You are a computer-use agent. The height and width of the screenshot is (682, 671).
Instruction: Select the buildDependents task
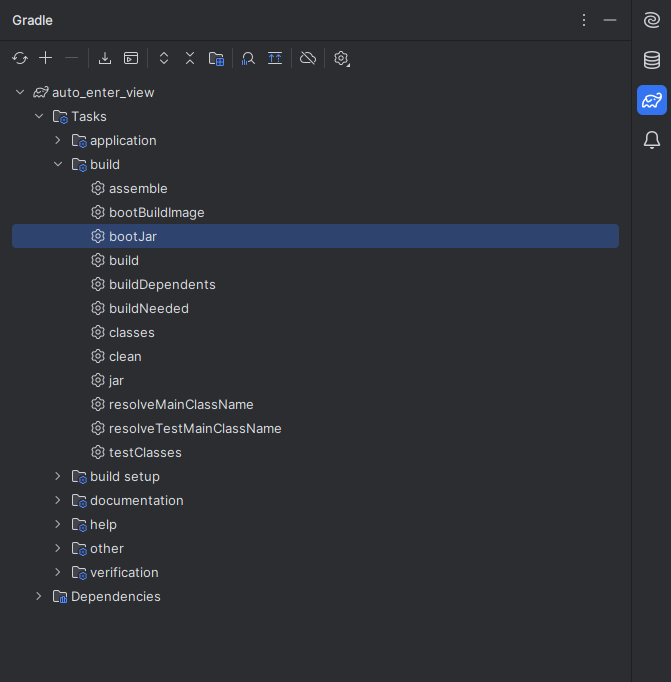(x=315, y=284)
